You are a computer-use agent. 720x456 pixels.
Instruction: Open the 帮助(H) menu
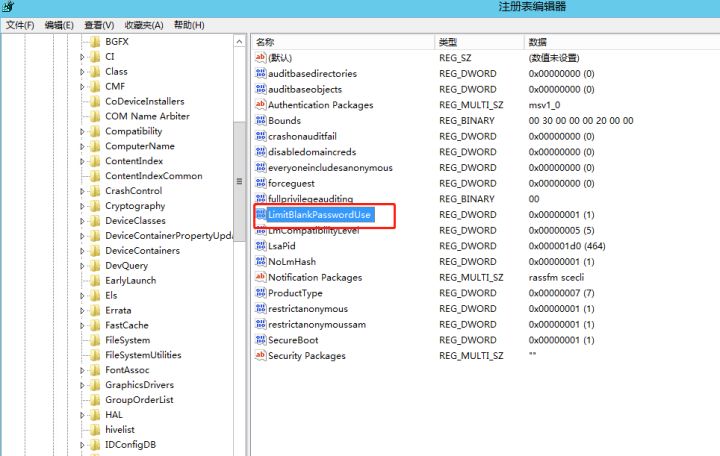(189, 25)
